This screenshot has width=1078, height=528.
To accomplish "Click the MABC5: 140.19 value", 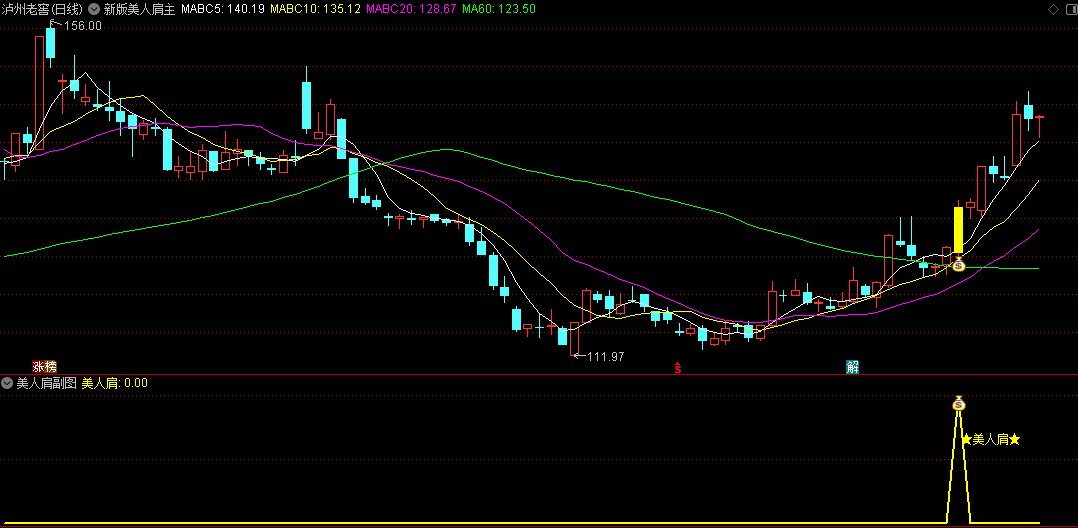I will pyautogui.click(x=223, y=10).
